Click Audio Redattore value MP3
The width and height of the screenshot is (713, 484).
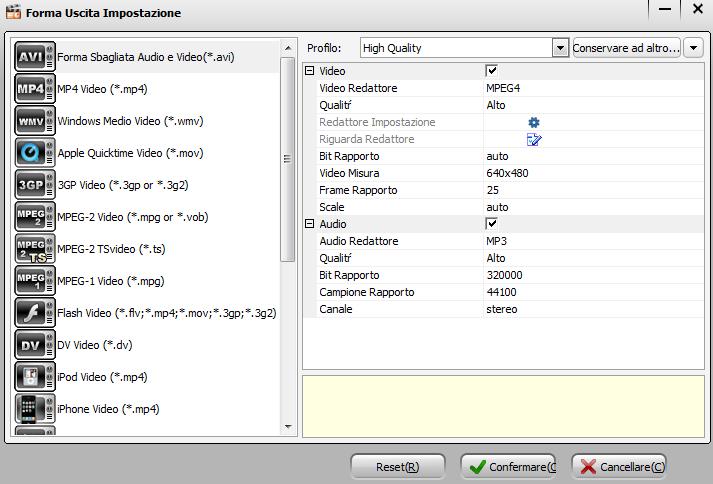pos(497,241)
